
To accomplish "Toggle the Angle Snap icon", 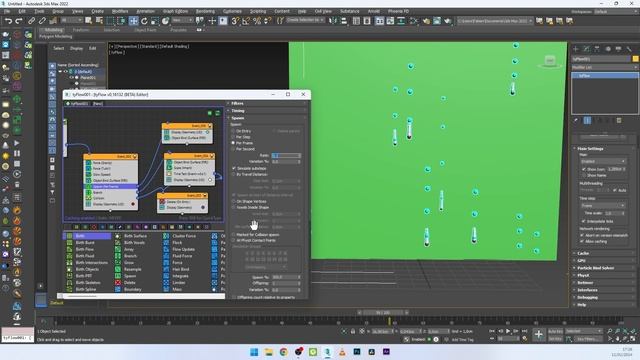I will 246,20.
